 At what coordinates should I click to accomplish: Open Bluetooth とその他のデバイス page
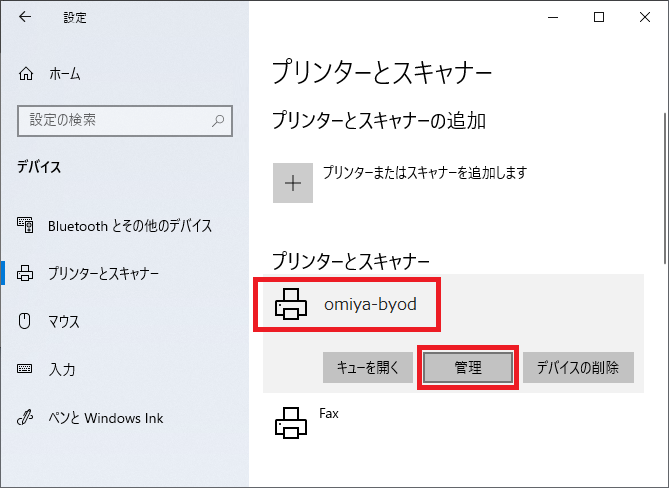(129, 226)
